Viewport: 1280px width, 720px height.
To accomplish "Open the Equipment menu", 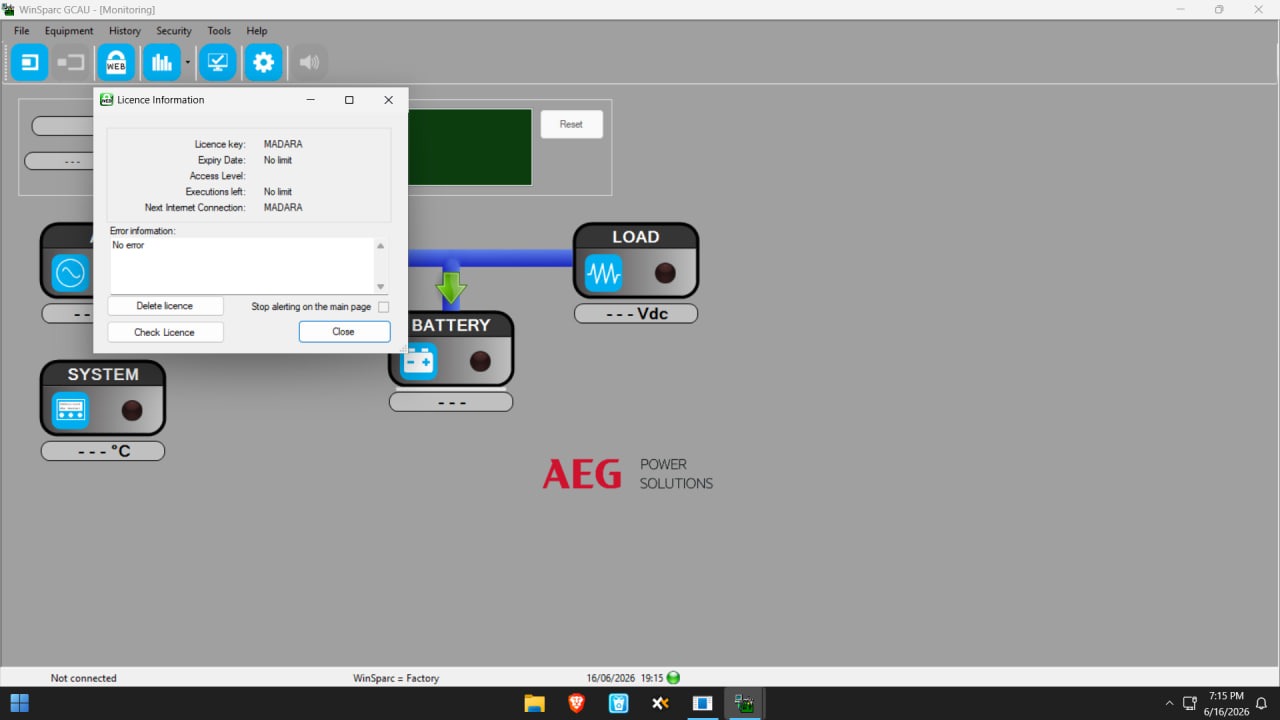I will 69,31.
